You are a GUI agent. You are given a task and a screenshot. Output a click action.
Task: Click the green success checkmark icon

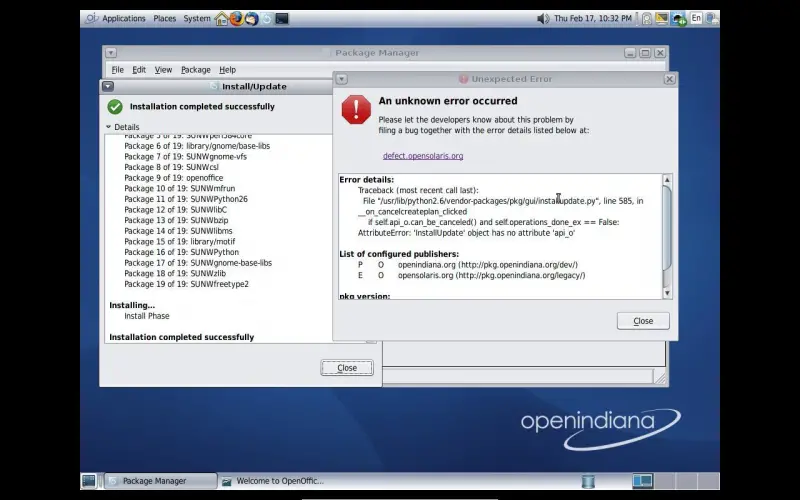coord(115,107)
